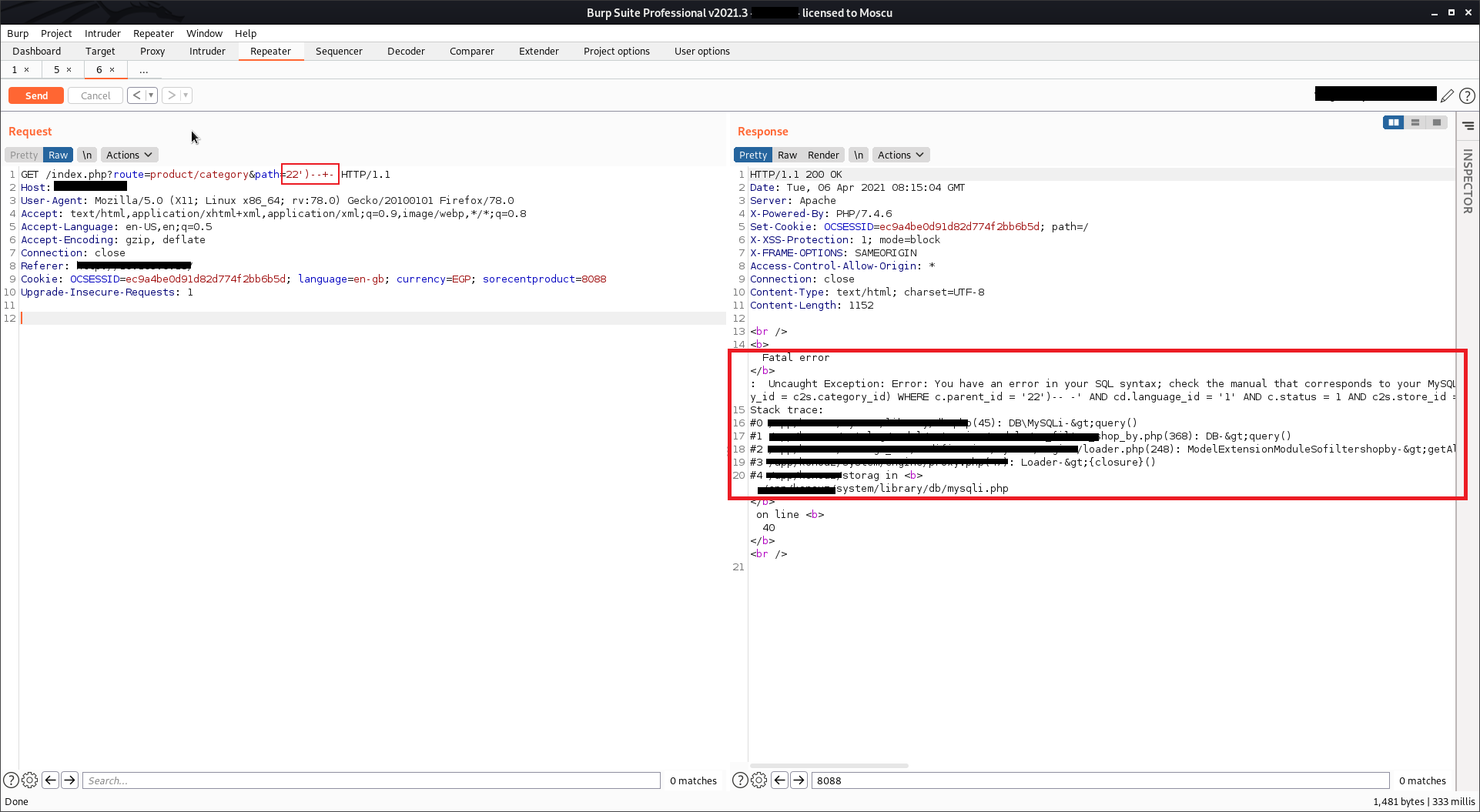Image resolution: width=1480 pixels, height=812 pixels.
Task: Go to previous request search match
Action: [x=51, y=780]
